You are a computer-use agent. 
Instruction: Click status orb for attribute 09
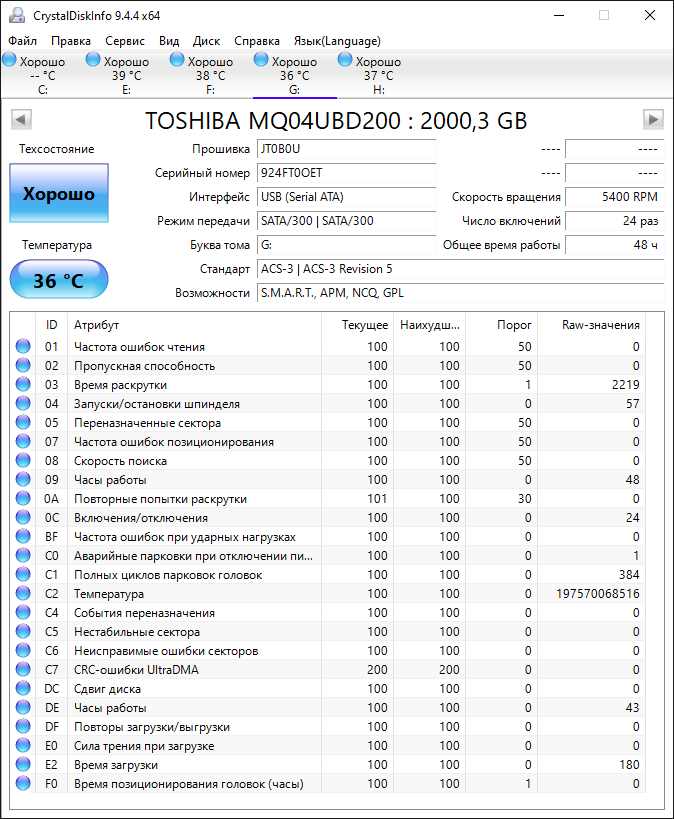23,479
